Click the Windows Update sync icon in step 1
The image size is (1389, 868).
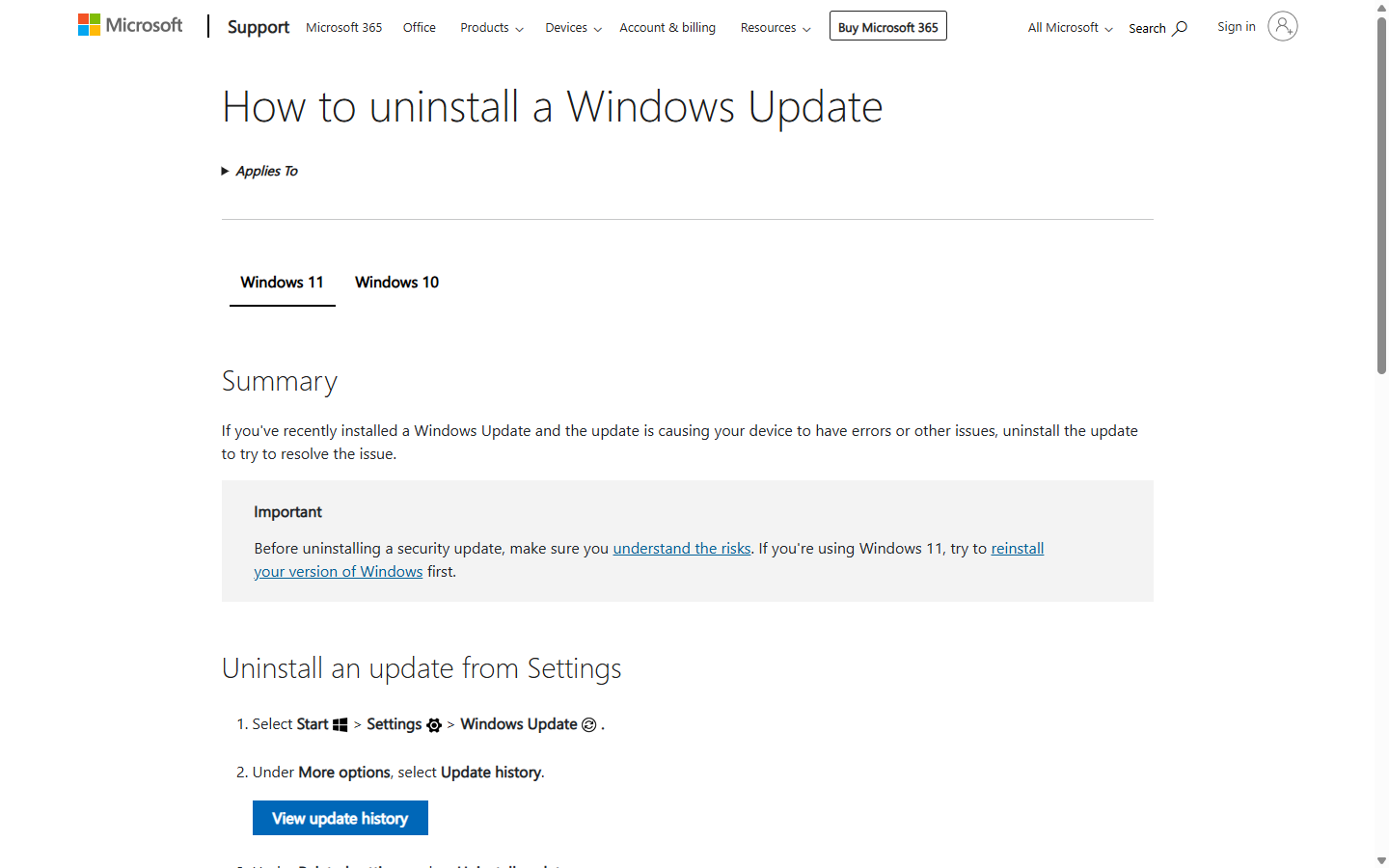click(588, 724)
